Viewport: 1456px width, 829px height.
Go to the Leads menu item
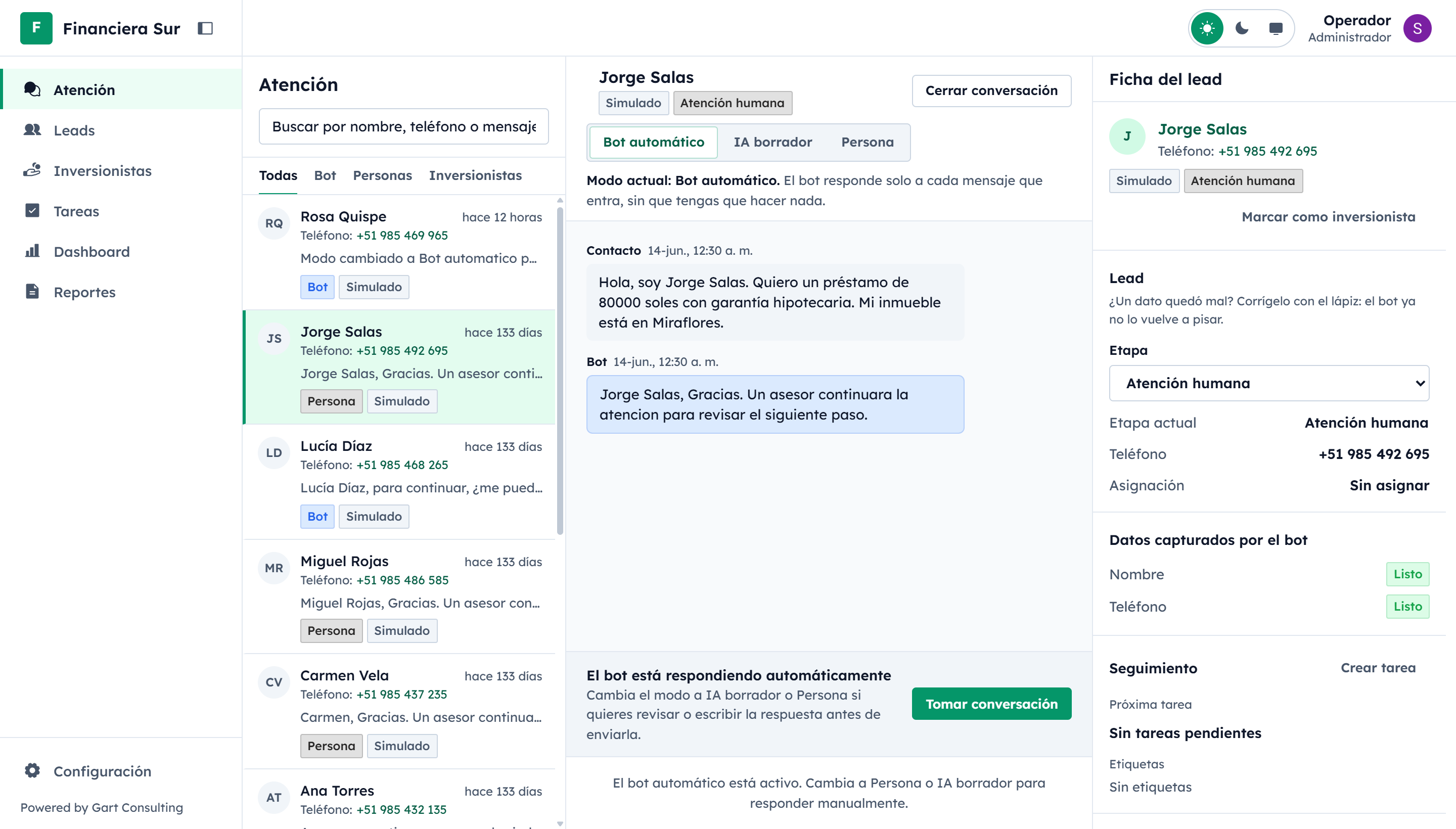click(121, 130)
